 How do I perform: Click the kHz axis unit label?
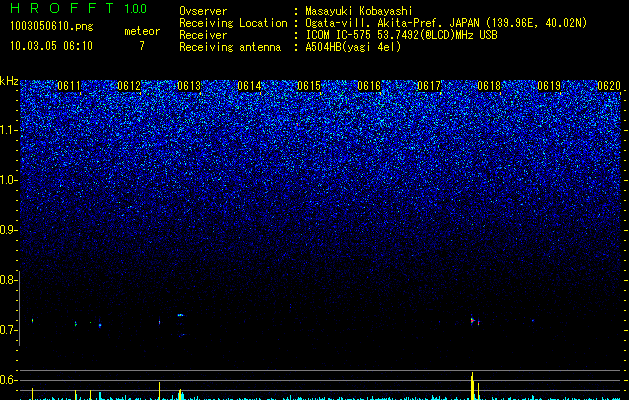[x=9, y=81]
